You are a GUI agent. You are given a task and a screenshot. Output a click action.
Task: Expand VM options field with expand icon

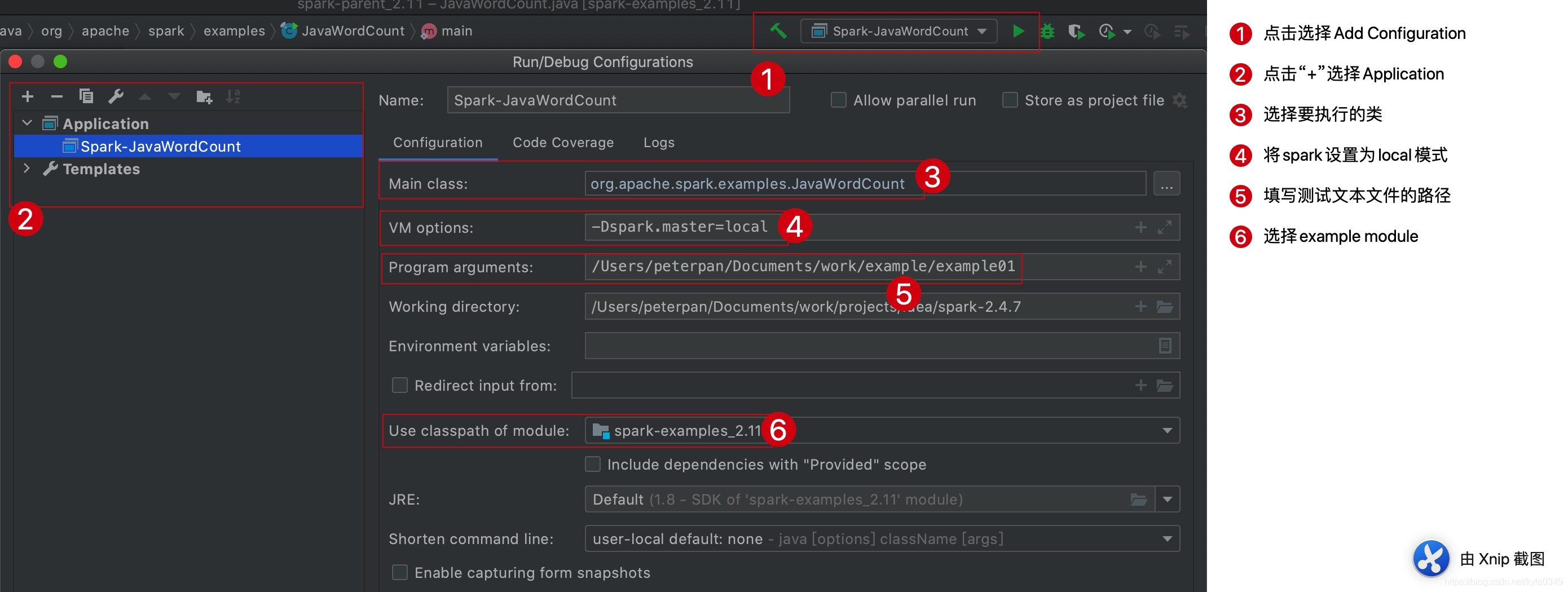[x=1164, y=227]
